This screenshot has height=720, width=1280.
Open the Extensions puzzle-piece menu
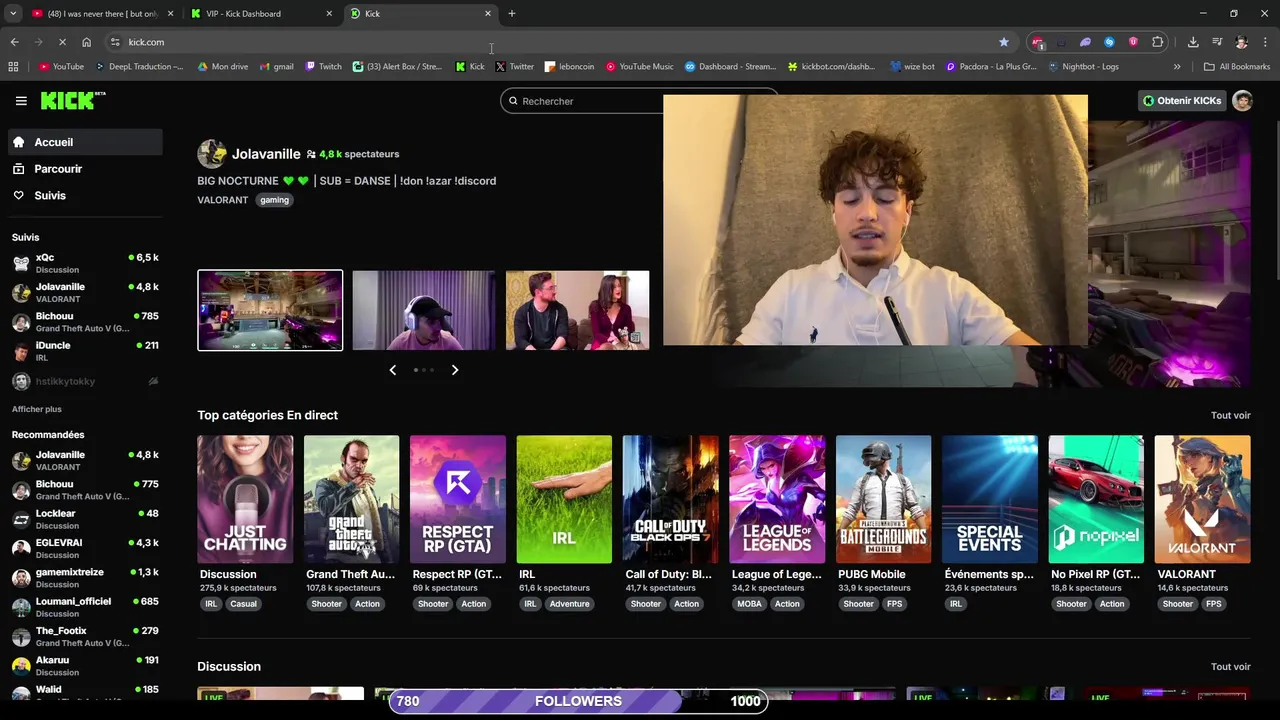coord(1158,42)
